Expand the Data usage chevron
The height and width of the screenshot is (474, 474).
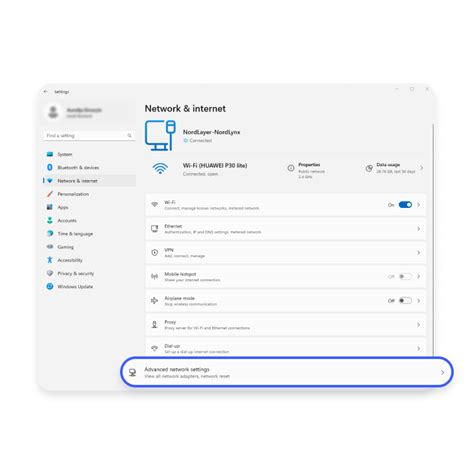click(x=422, y=168)
